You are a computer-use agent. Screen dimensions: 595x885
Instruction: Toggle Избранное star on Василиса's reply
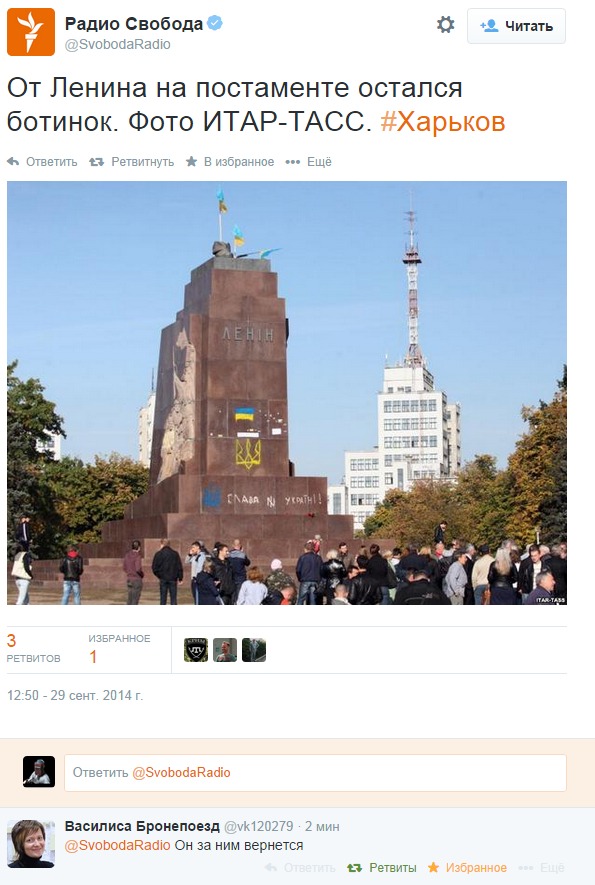click(x=467, y=868)
